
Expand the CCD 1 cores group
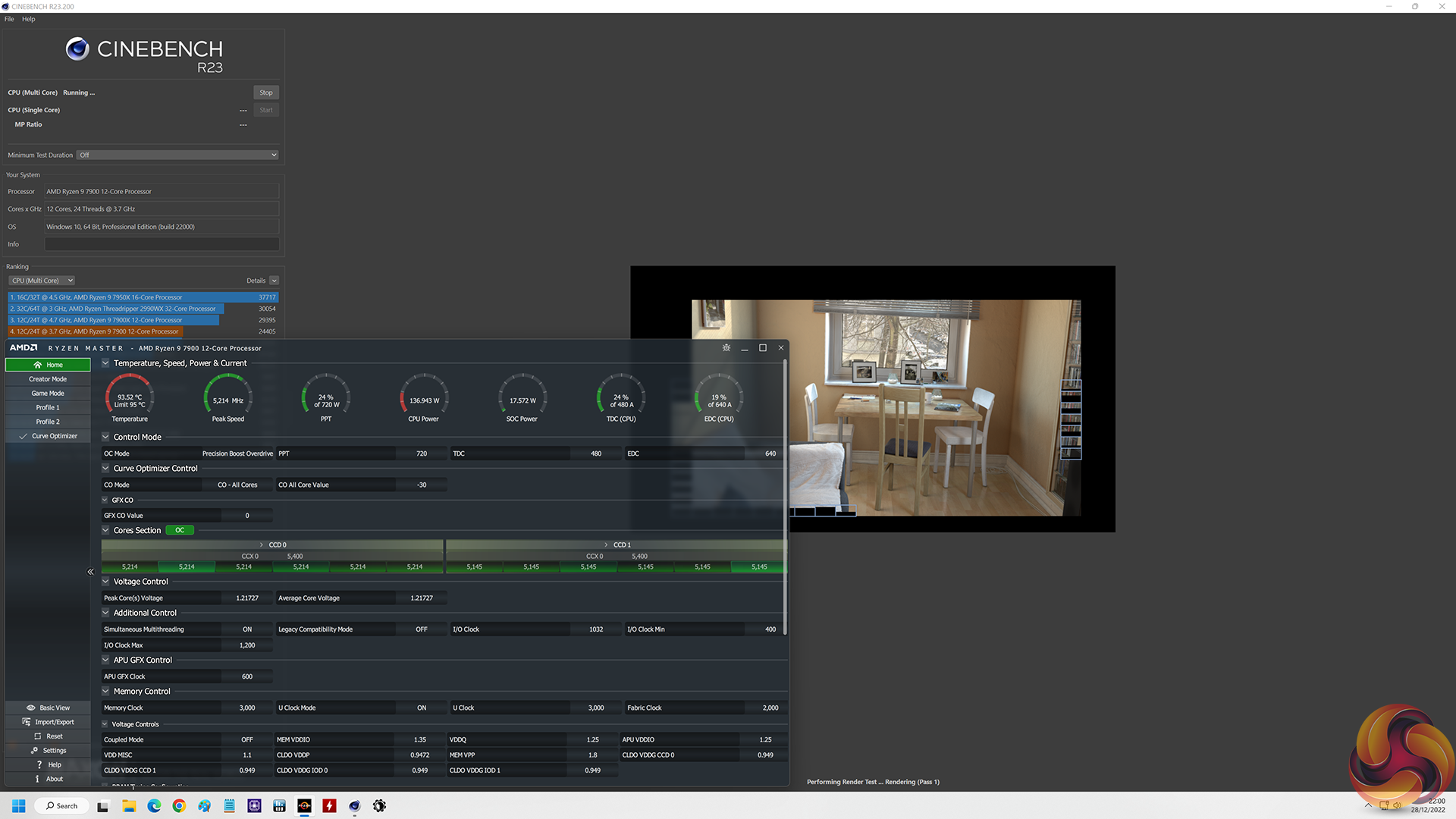tap(606, 544)
